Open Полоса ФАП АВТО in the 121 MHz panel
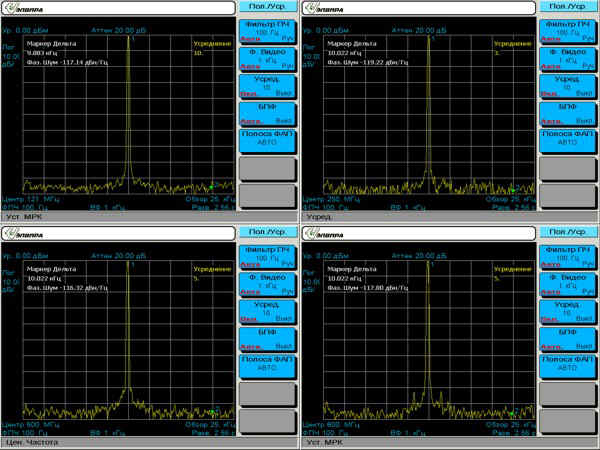The height and width of the screenshot is (450, 600). (266, 139)
